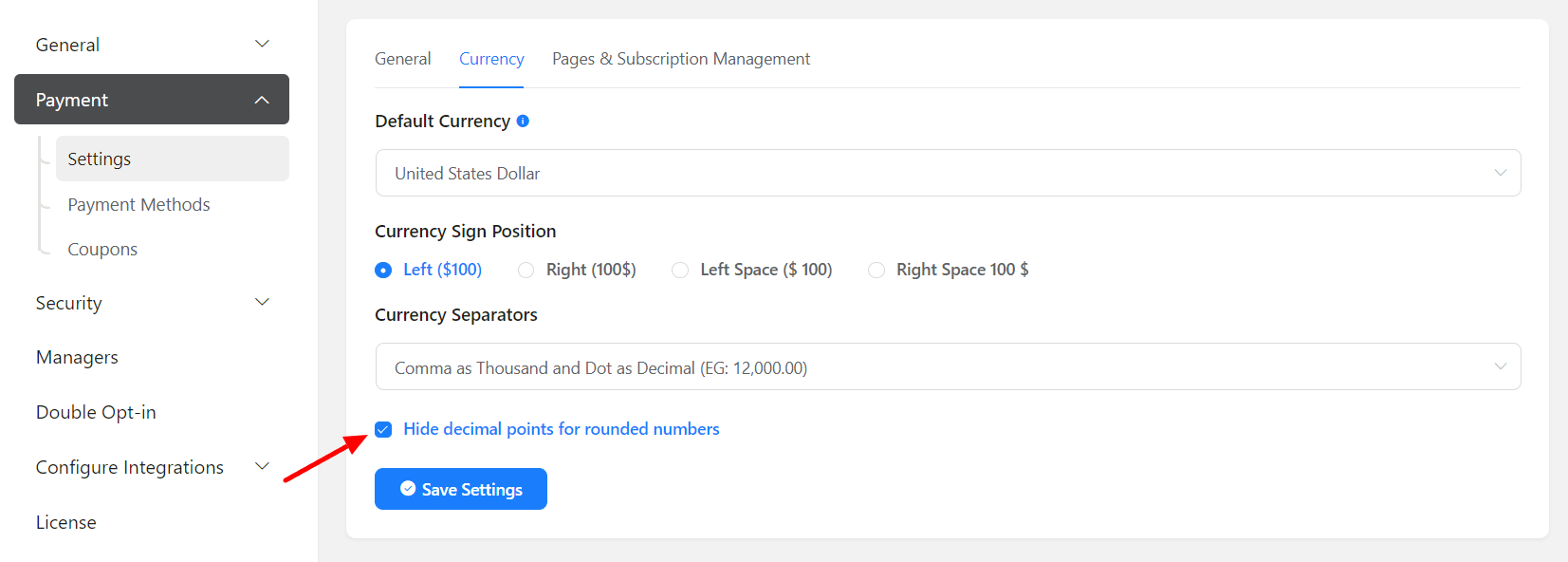1568x562 pixels.
Task: Open the Default Currency dropdown
Action: [x=948, y=173]
